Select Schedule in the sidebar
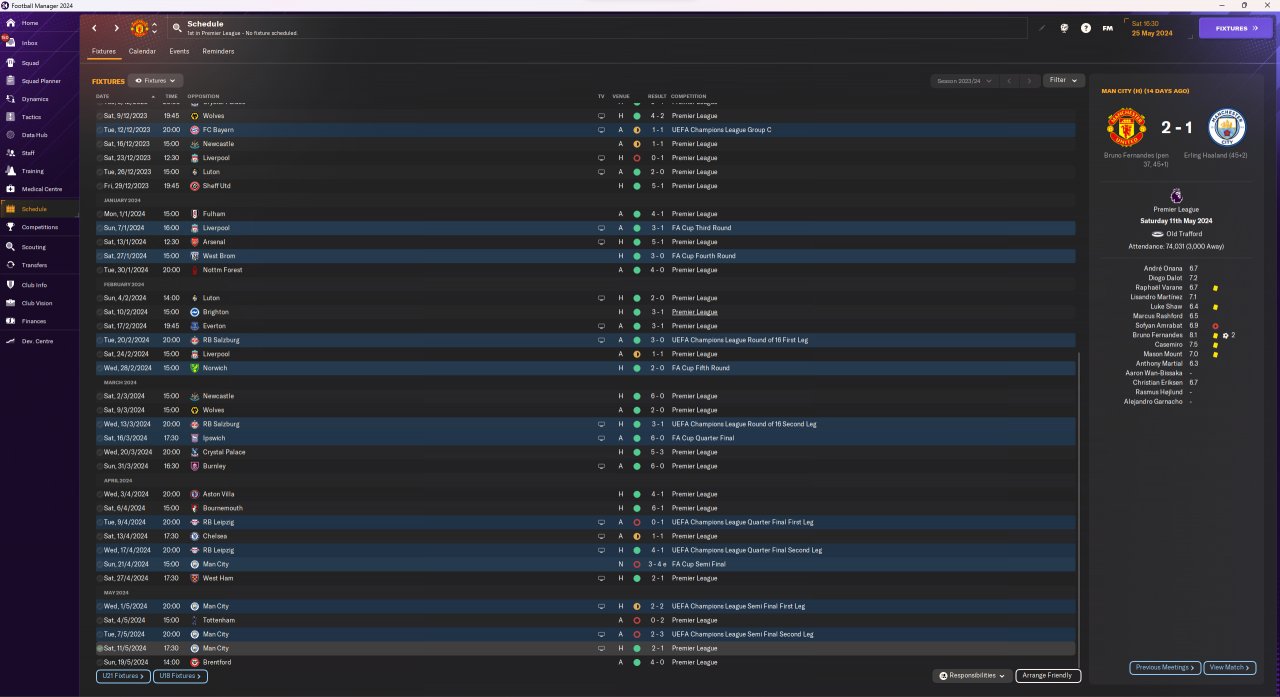Screen dimensions: 1280x697 coord(40,209)
